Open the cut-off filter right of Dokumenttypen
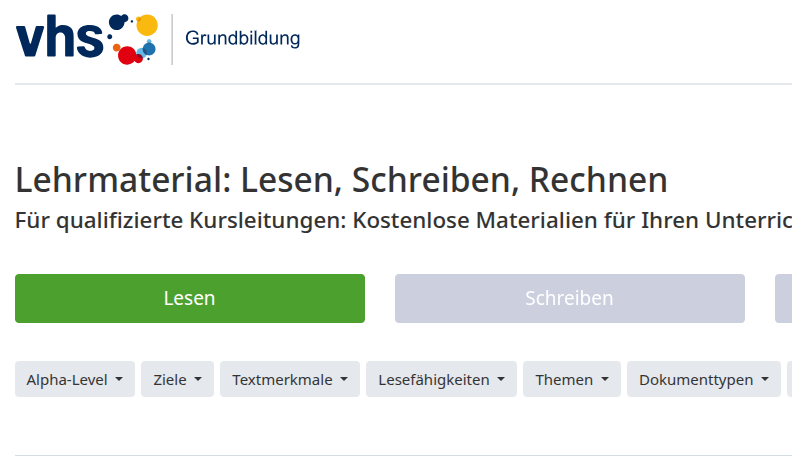 (789, 380)
